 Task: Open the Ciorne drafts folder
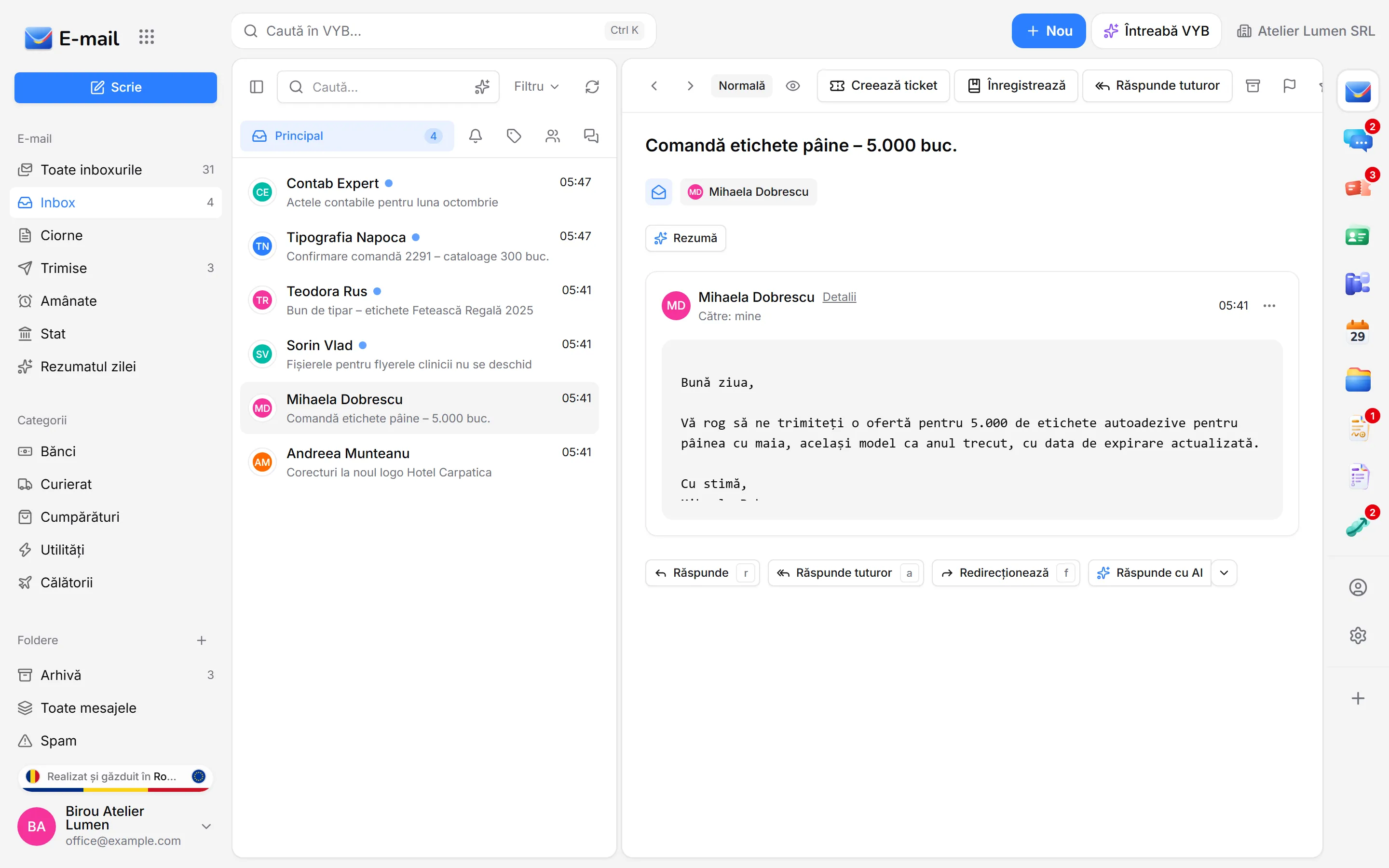[115, 235]
